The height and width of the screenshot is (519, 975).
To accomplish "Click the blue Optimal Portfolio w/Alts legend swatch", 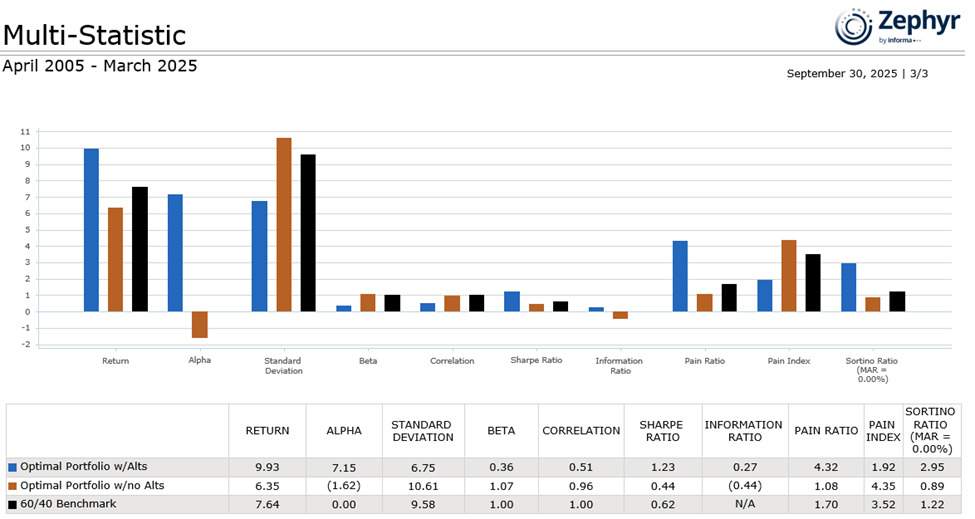I will (x=12, y=467).
